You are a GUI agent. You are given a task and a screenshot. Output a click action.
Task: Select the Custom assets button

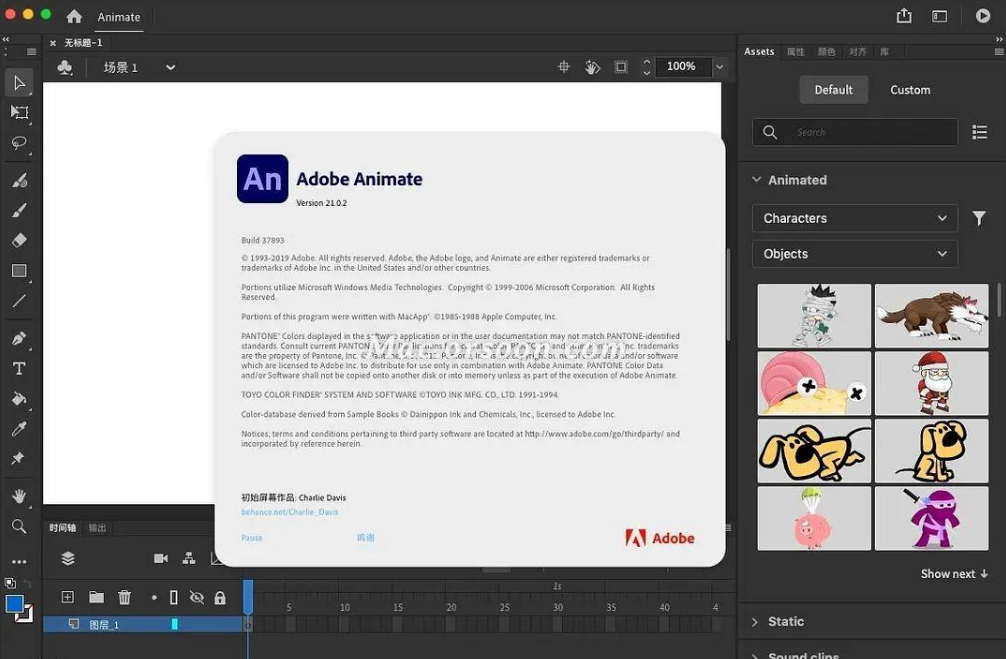910,90
